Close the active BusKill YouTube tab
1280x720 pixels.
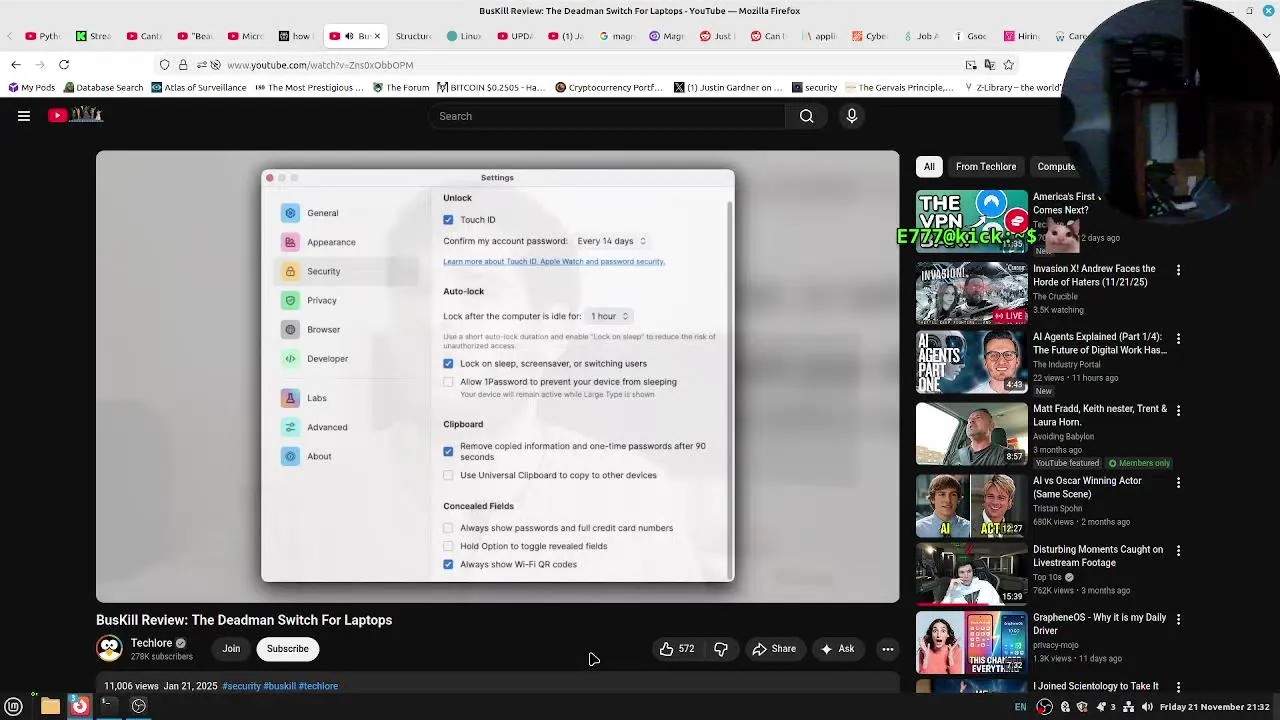[377, 36]
